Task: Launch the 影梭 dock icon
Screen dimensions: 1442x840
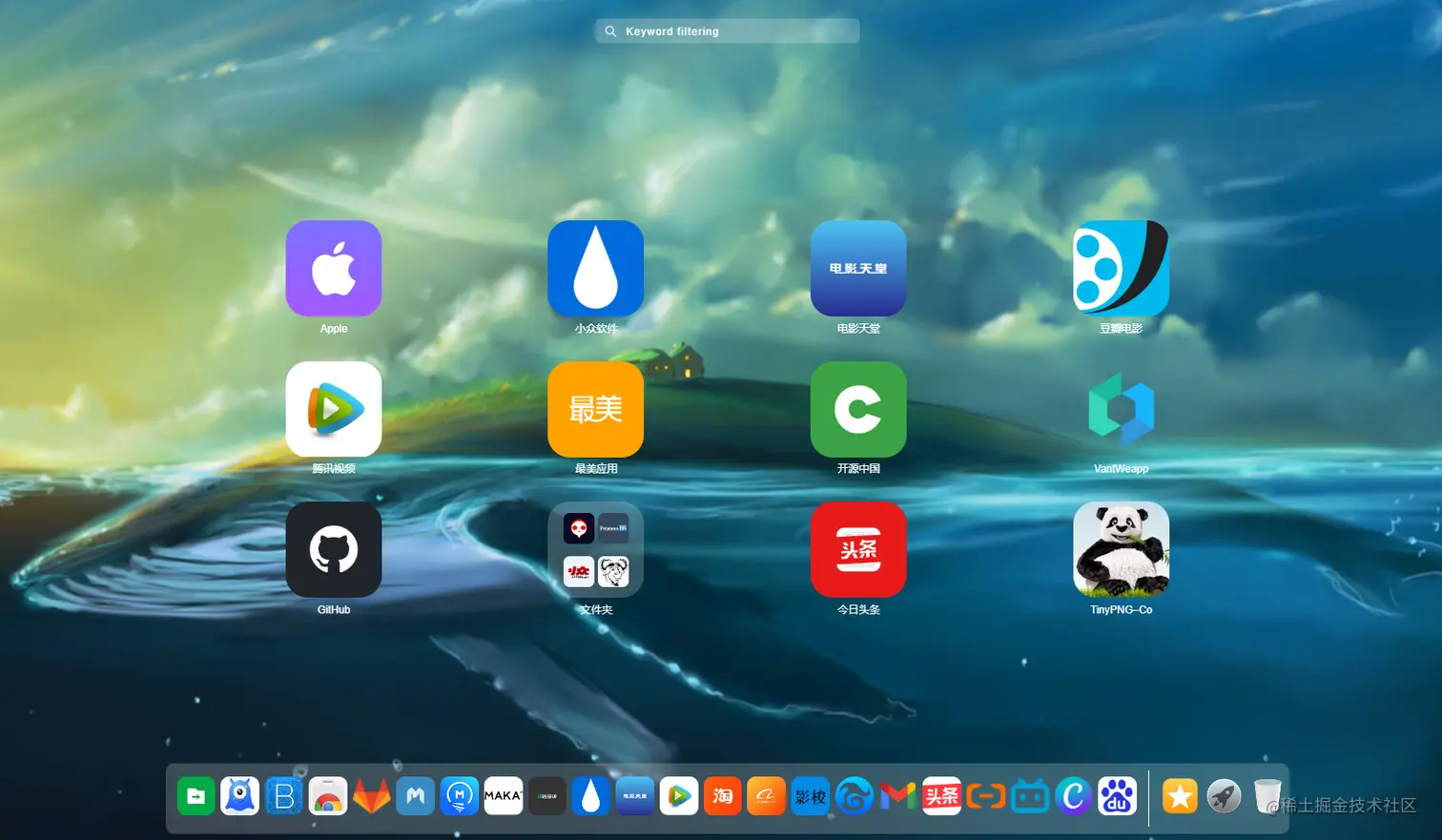Action: (x=811, y=796)
